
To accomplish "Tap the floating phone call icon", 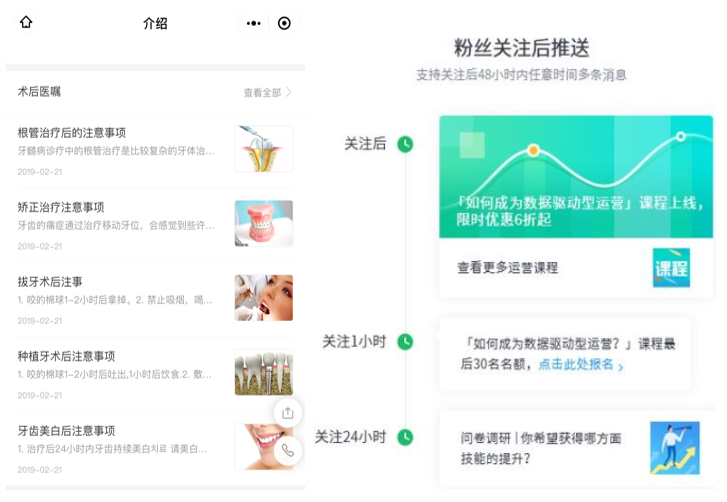I will (288, 450).
